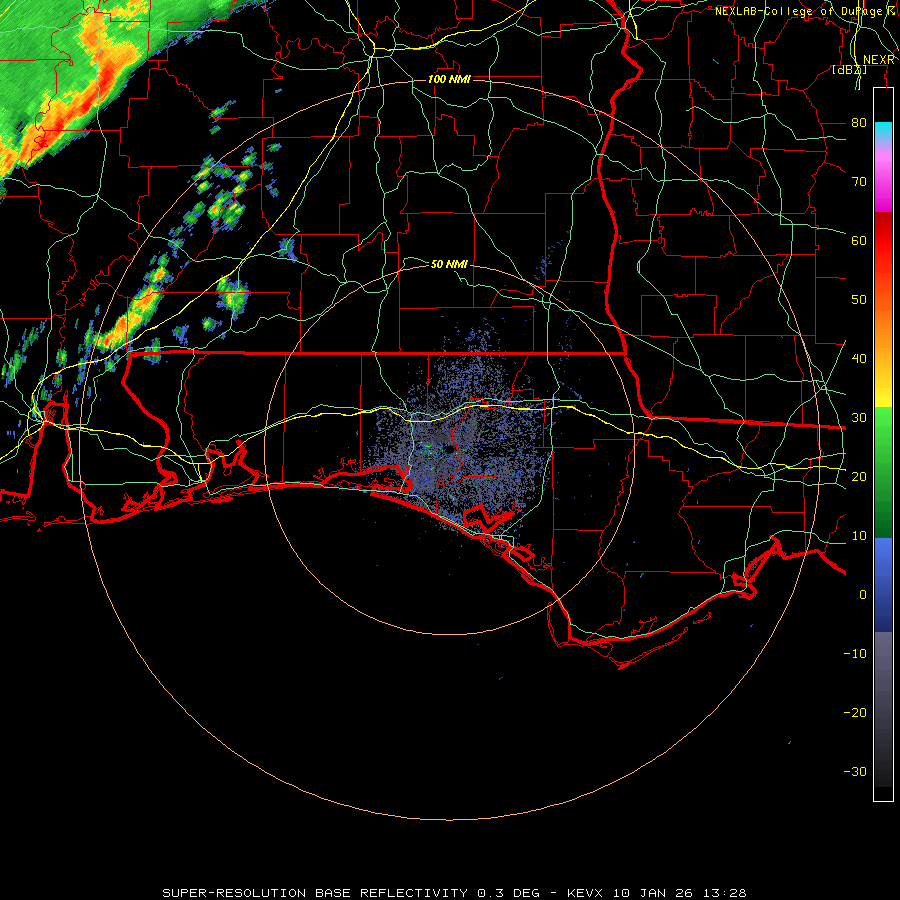The height and width of the screenshot is (900, 900).
Task: Select the -10 value on dBZ scale
Action: point(855,654)
